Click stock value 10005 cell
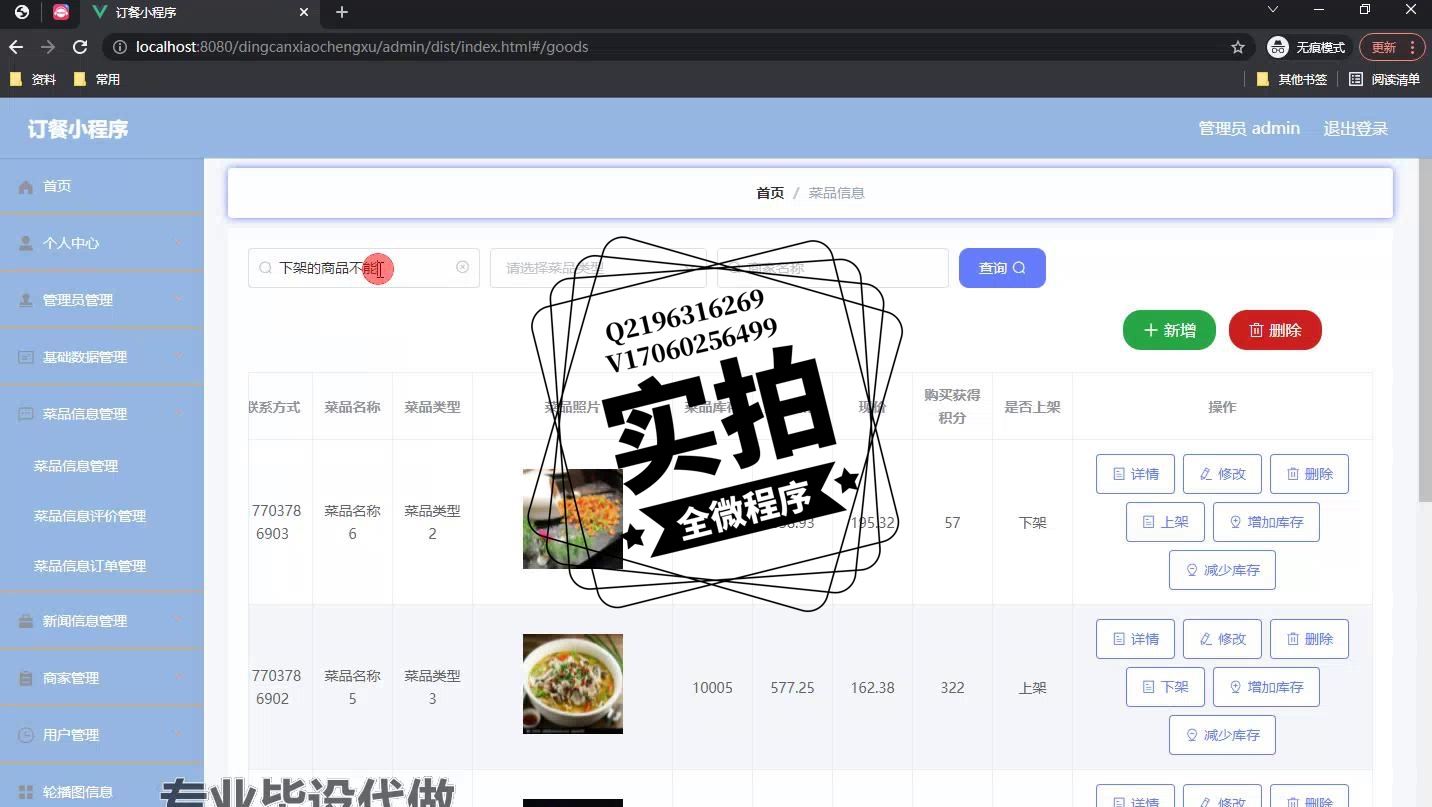 [712, 688]
